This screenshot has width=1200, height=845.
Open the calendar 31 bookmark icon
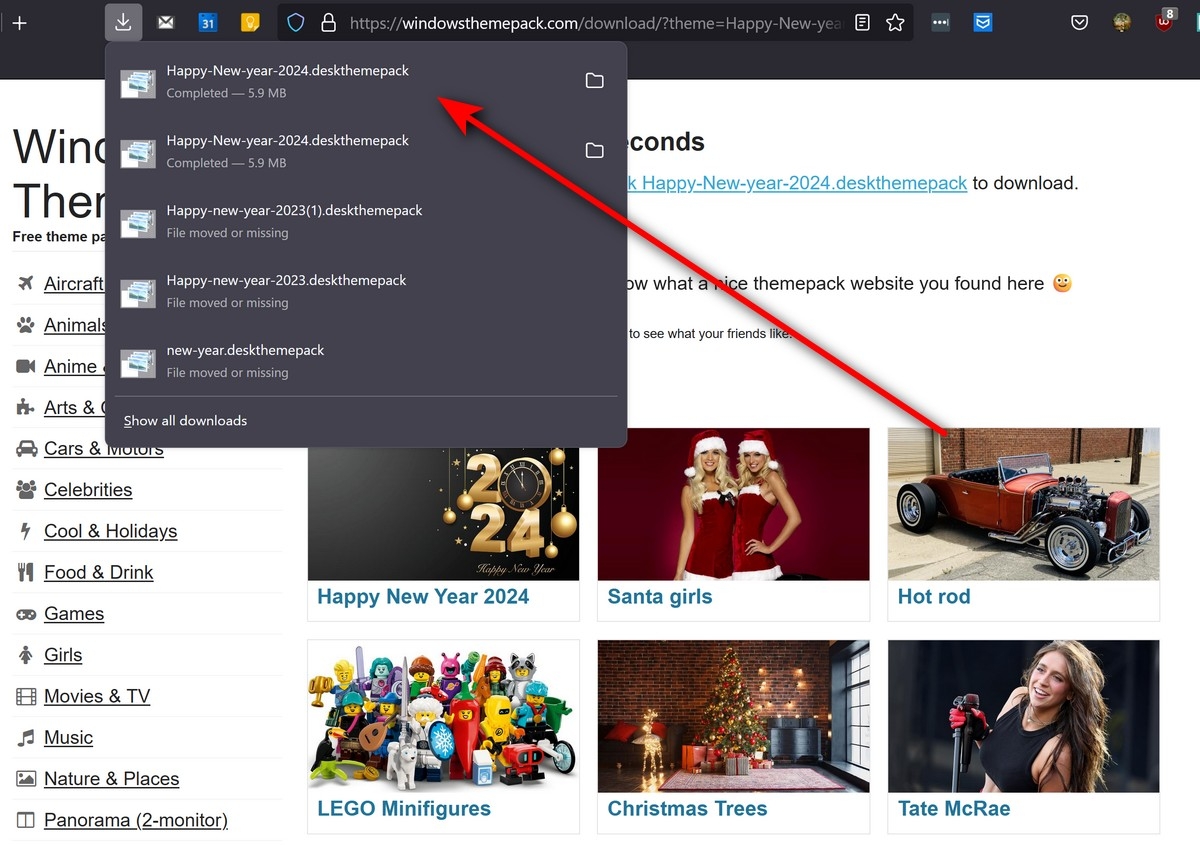207,22
